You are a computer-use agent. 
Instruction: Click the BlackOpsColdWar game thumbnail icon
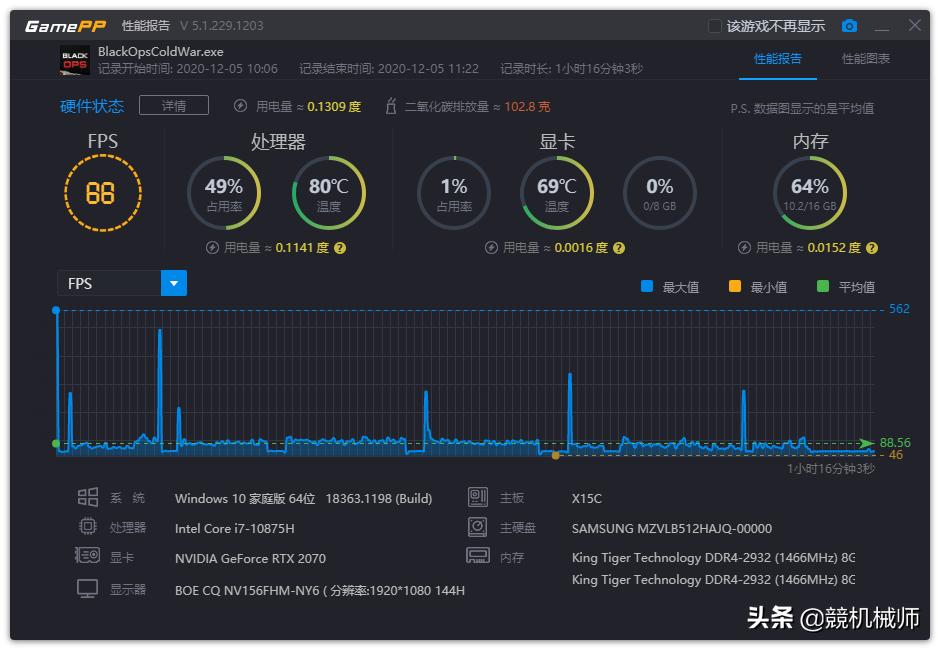tap(76, 60)
